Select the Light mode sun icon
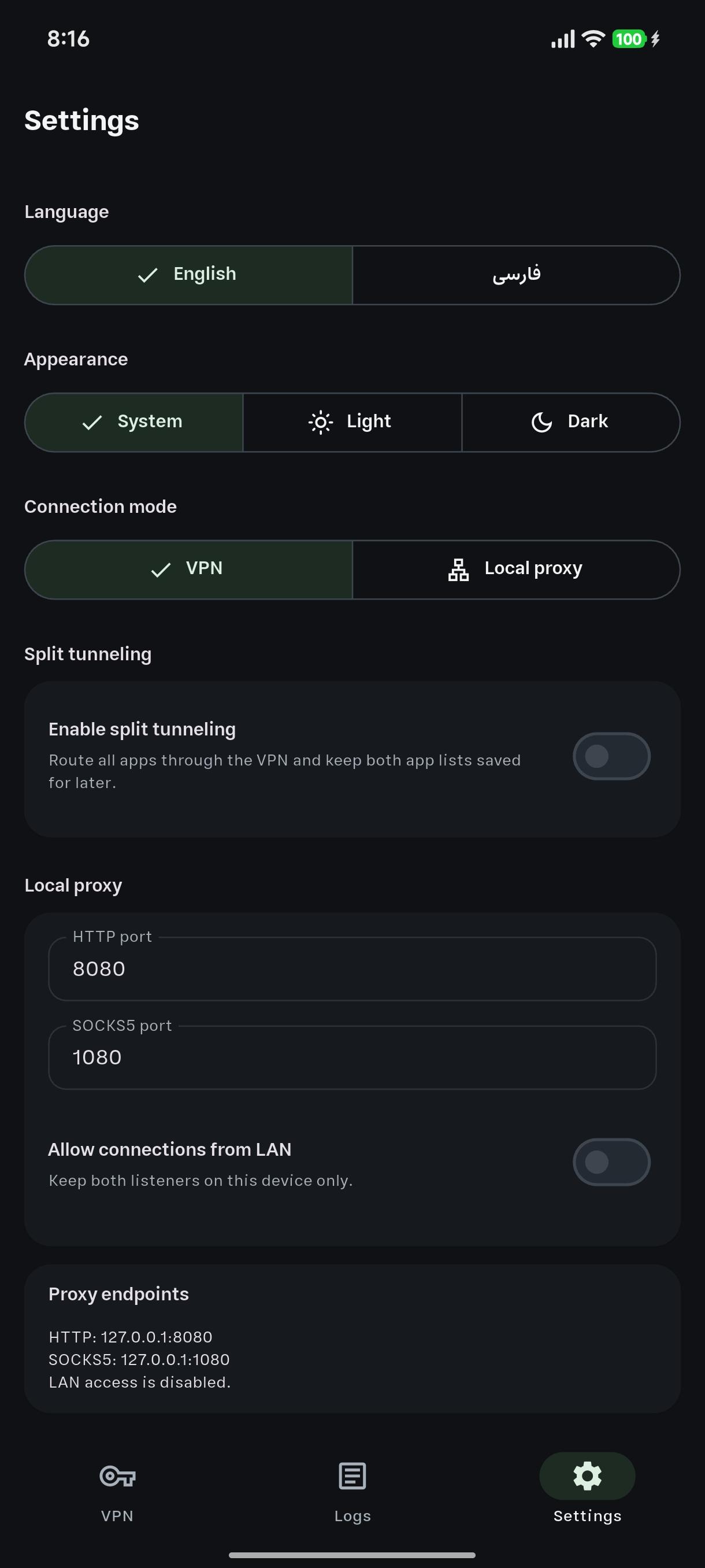Viewport: 705px width, 1568px height. point(321,422)
